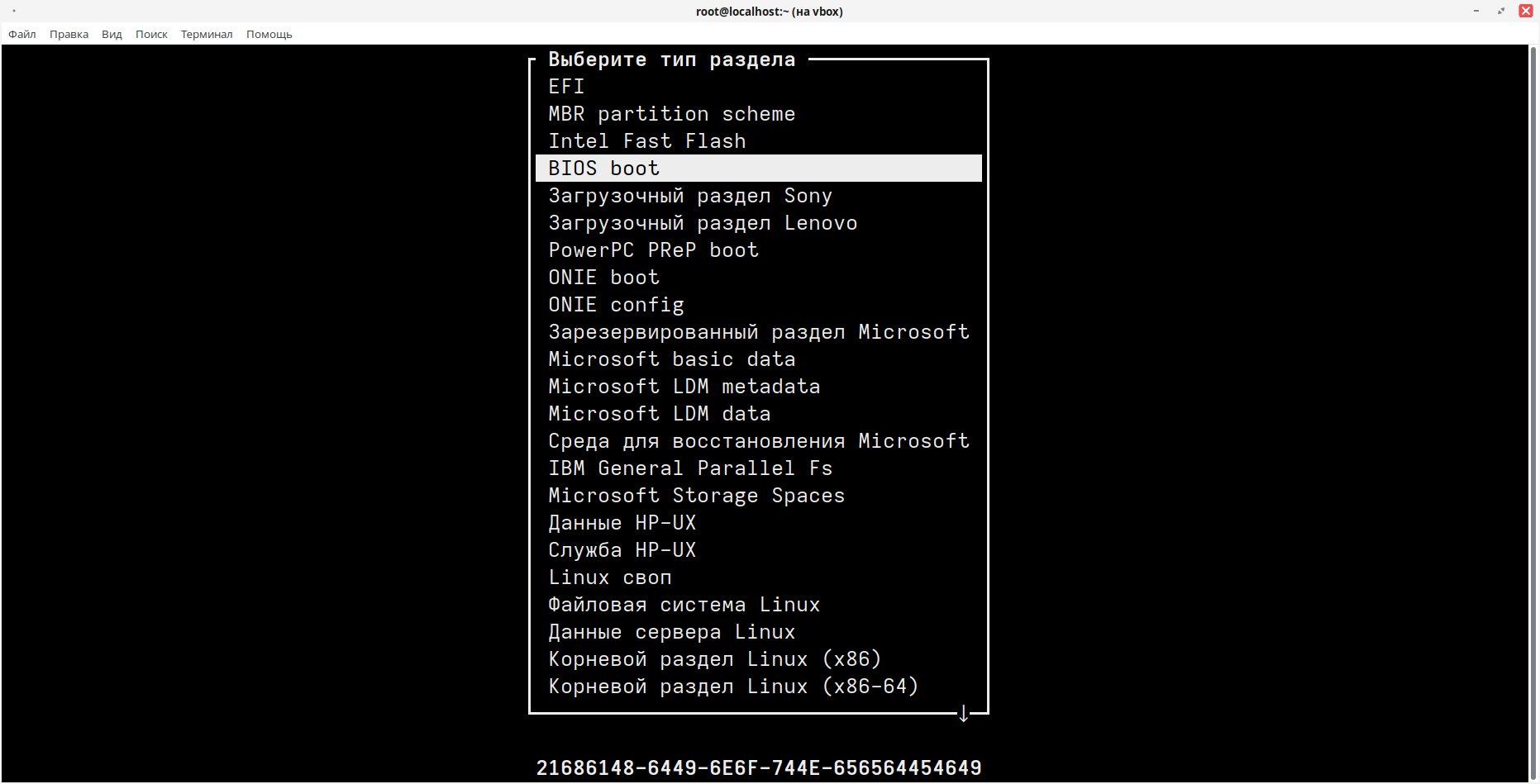The image size is (1540, 784).
Task: Select Microsoft LDM metadata type
Action: click(x=759, y=387)
